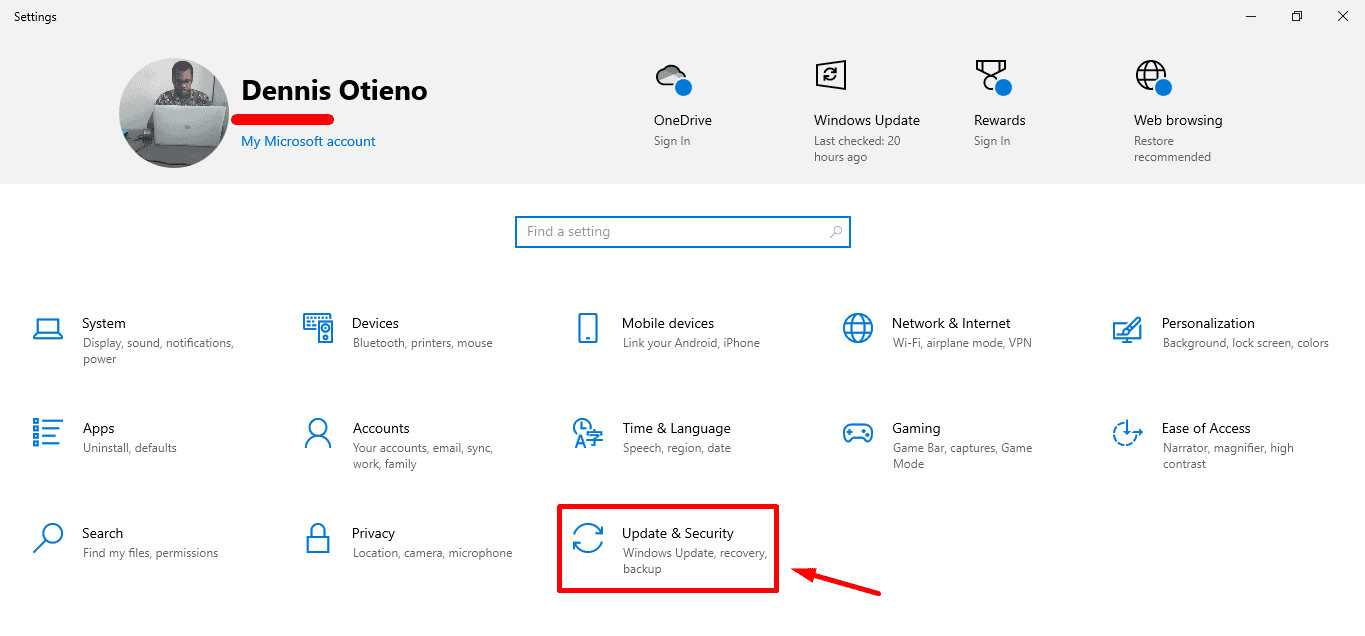Open the System settings laptop icon

pyautogui.click(x=47, y=328)
